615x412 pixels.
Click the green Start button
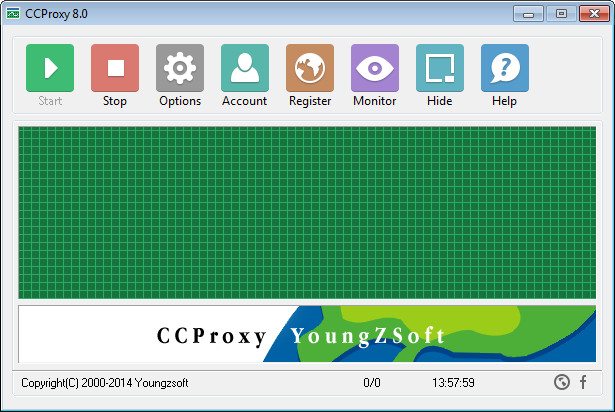[50, 68]
